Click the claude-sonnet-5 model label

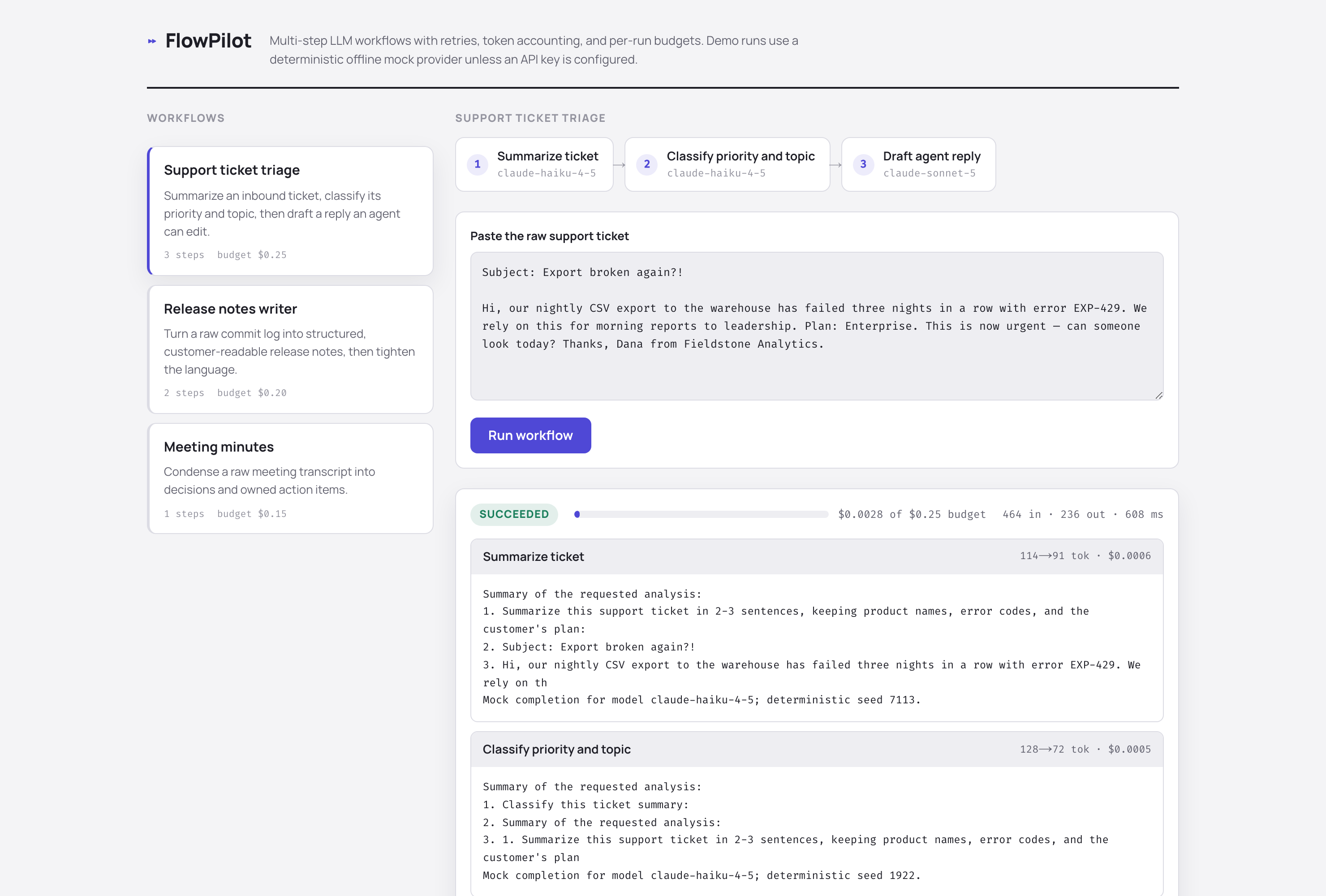(929, 173)
